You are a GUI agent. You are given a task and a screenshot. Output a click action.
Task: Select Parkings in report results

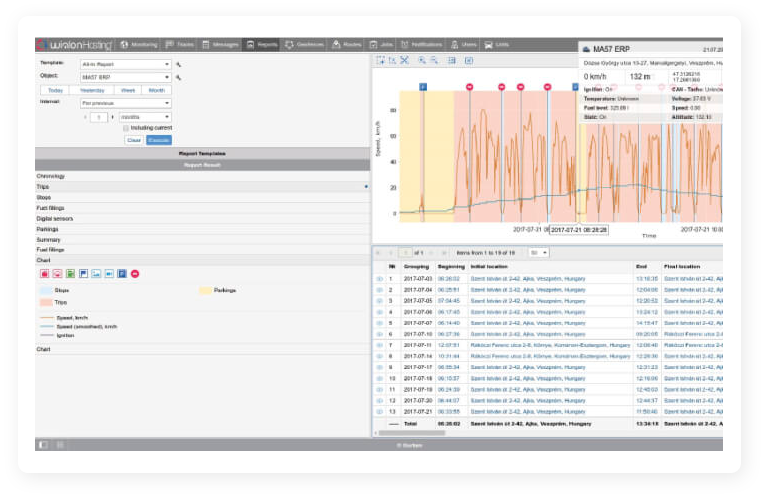click(47, 230)
